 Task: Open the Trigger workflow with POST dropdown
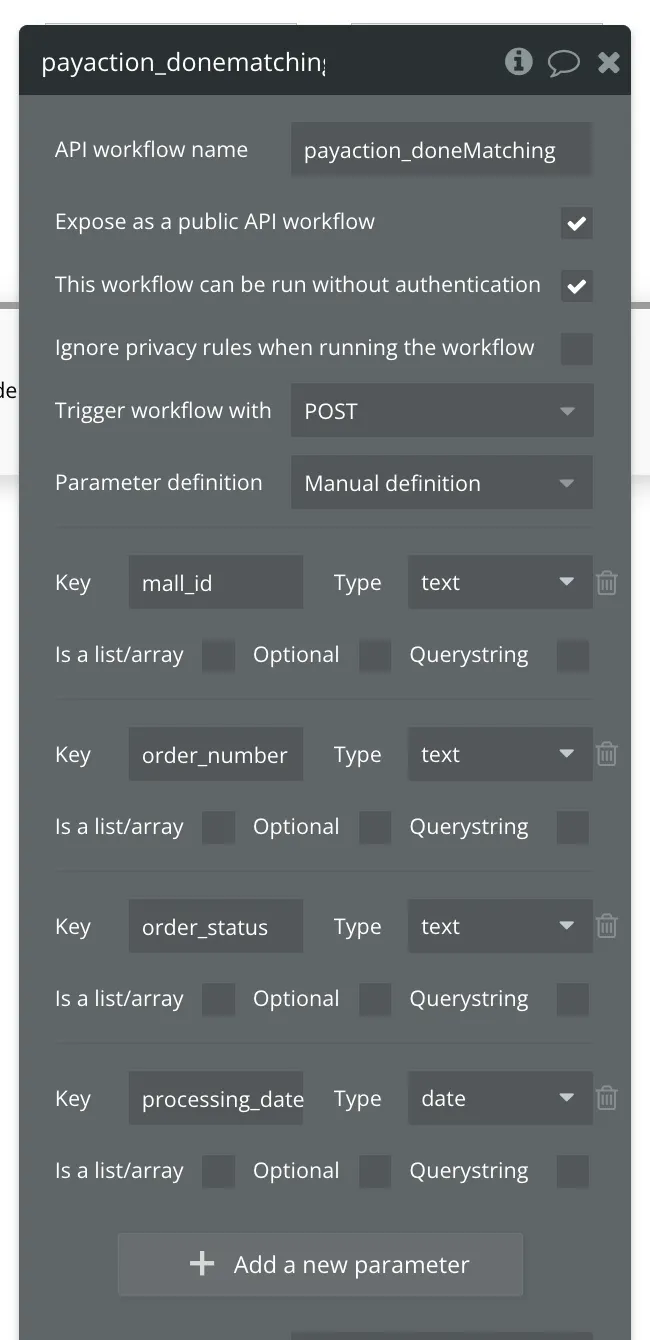(x=441, y=411)
